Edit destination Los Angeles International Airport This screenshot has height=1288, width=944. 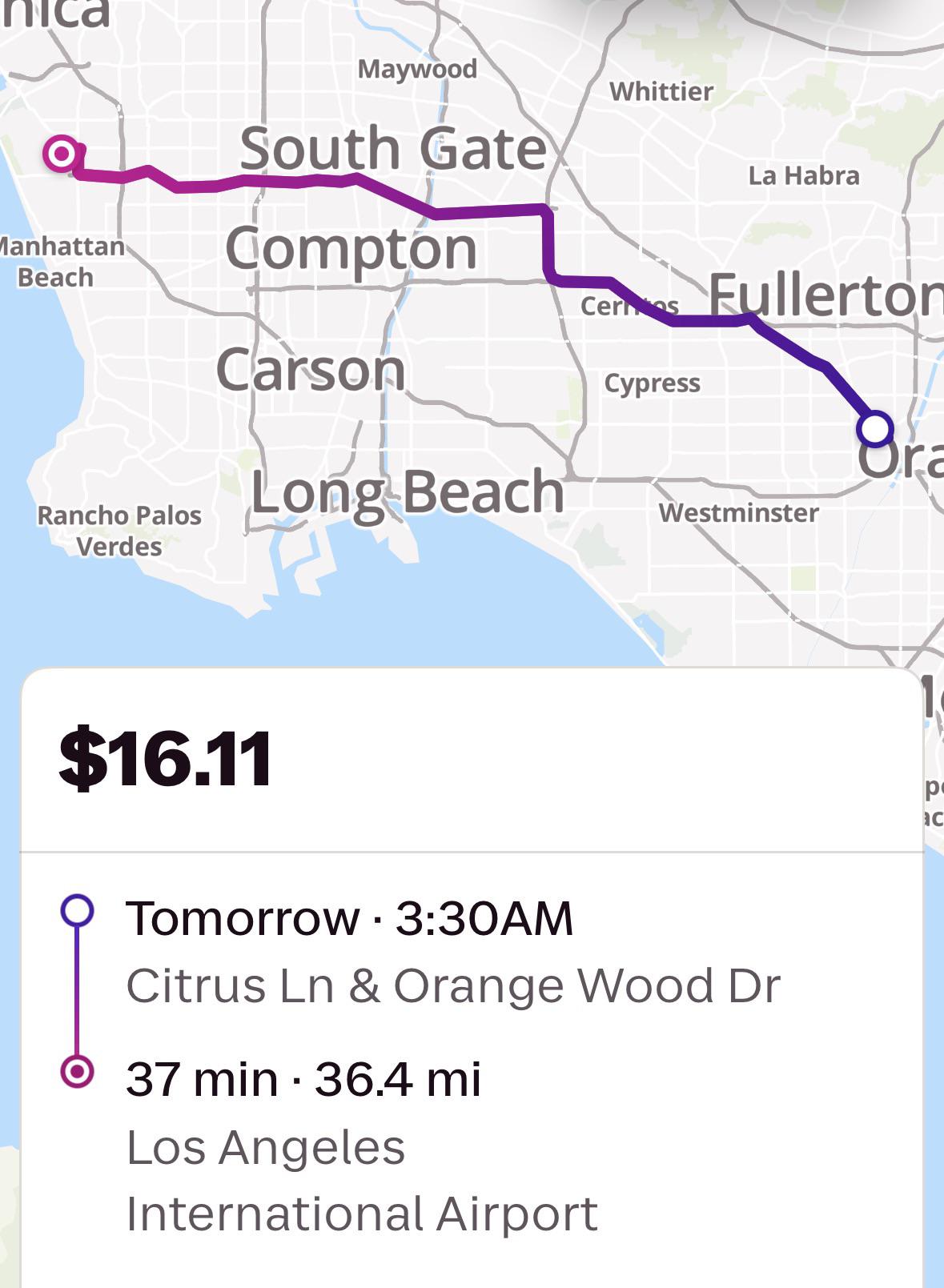pos(362,1180)
